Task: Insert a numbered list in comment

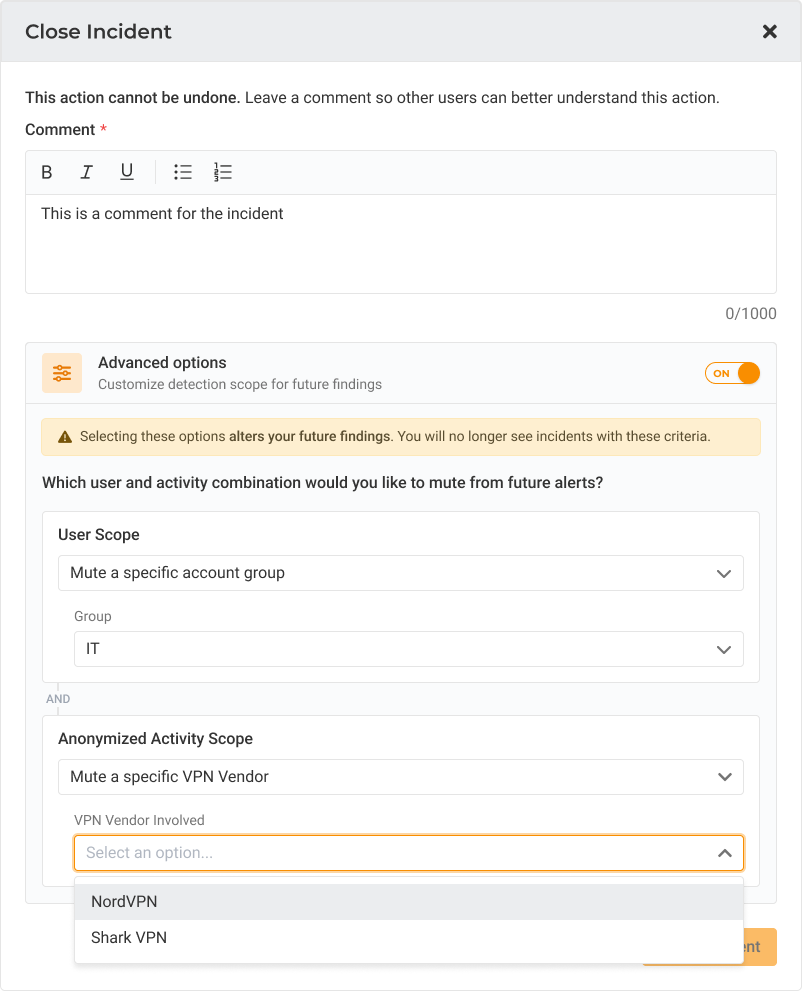Action: tap(223, 173)
